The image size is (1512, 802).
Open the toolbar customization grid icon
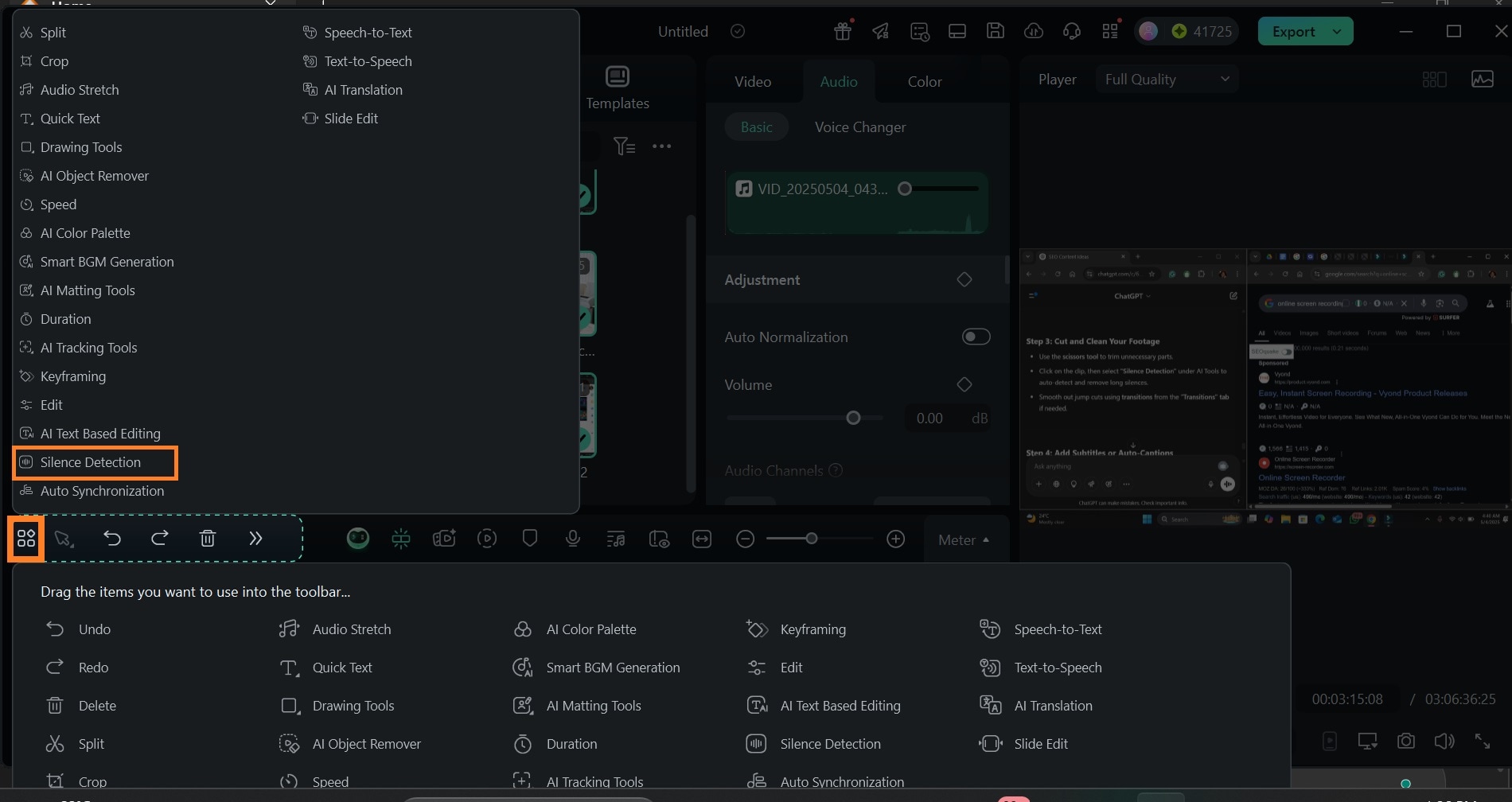point(26,539)
